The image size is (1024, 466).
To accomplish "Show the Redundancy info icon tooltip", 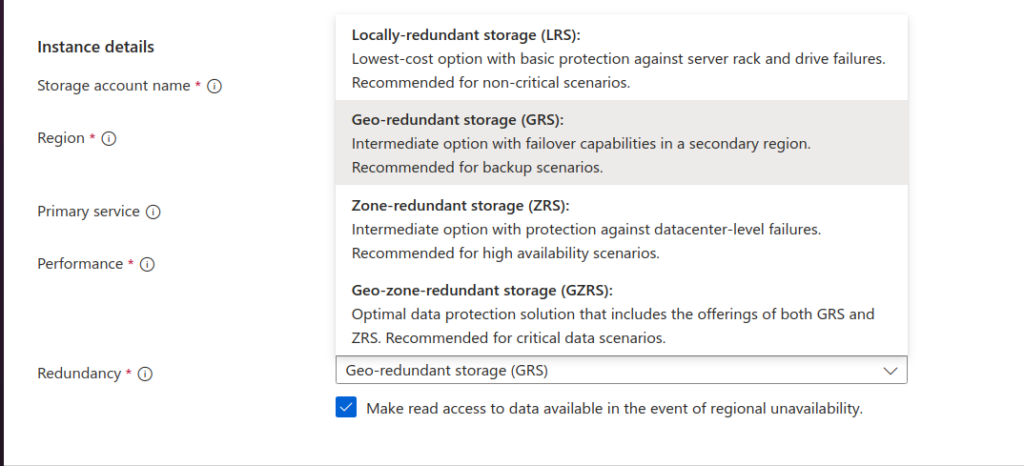I will click(x=145, y=374).
